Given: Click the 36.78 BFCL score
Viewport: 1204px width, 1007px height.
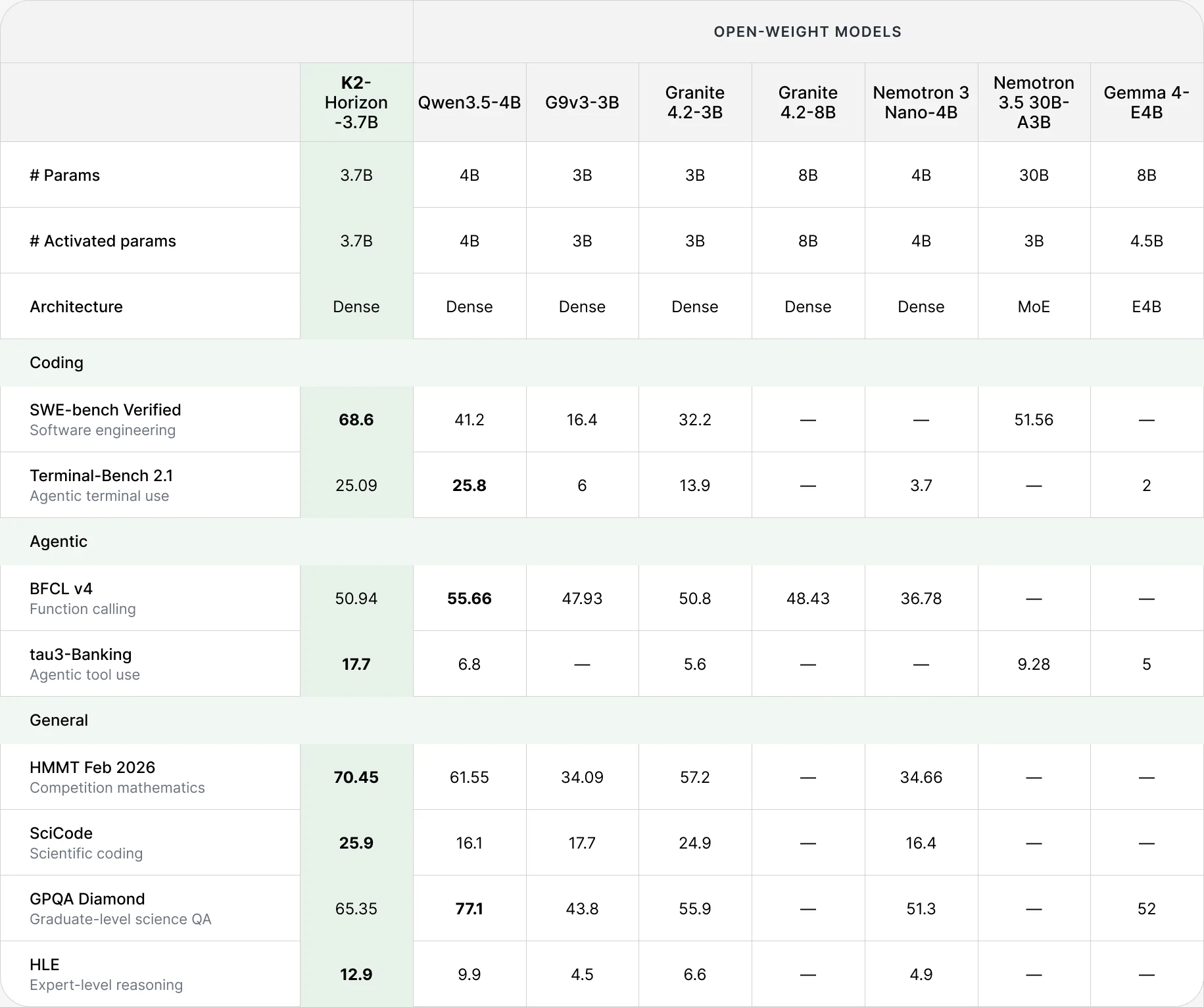Looking at the screenshot, I should (921, 599).
